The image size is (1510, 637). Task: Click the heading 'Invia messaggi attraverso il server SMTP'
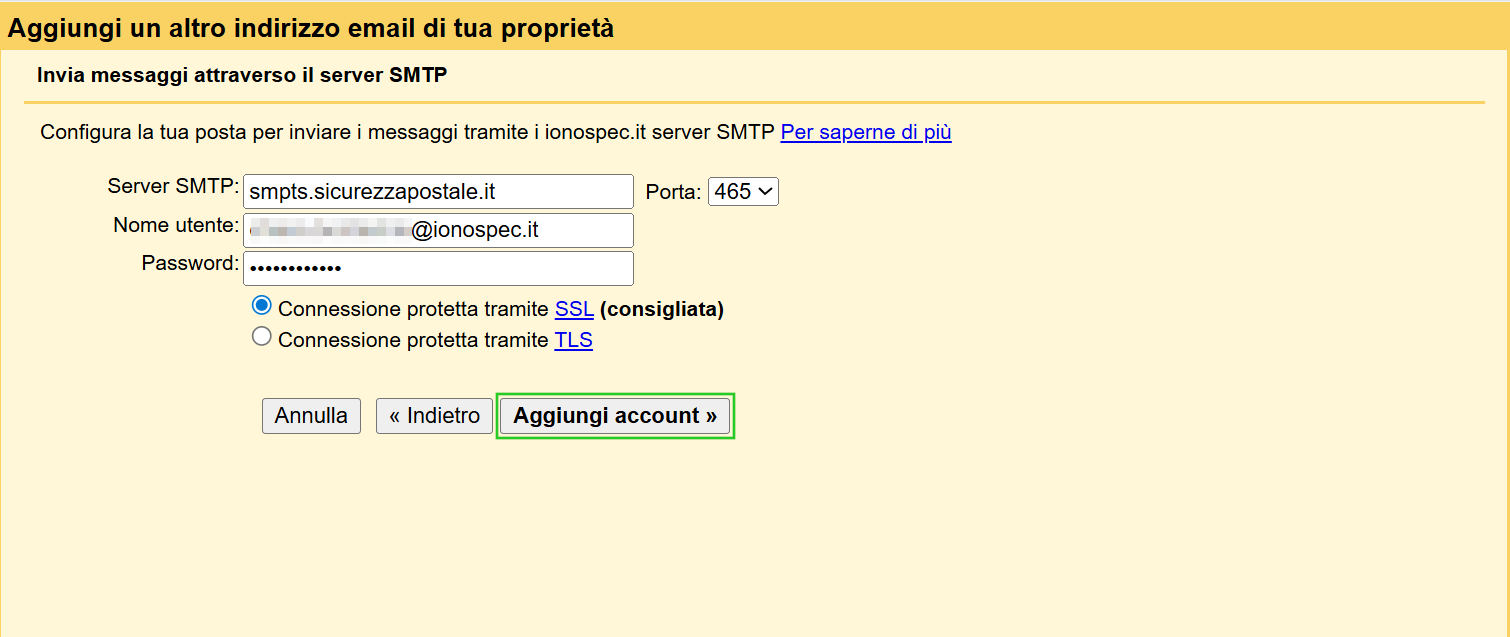tap(241, 76)
